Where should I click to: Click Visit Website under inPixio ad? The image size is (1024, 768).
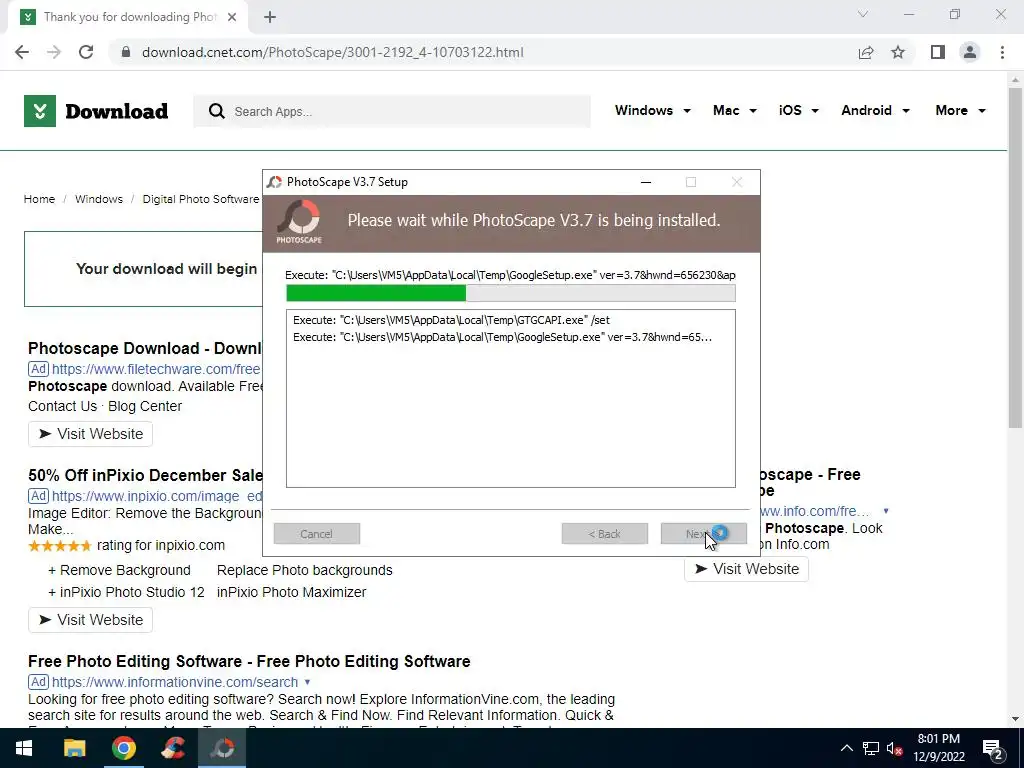click(90, 620)
